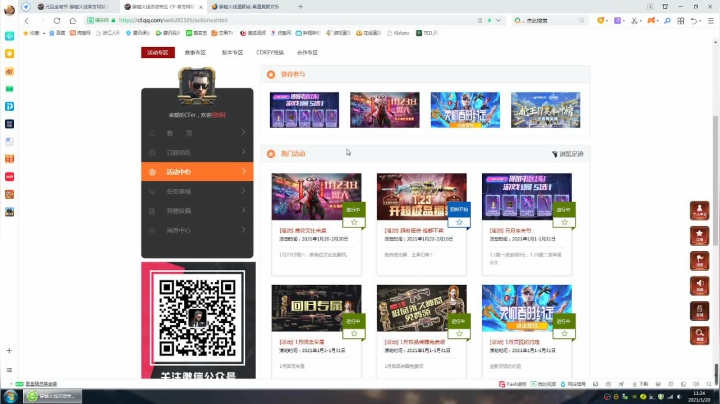Click the browser item in Windows taskbar
The height and width of the screenshot is (404, 720).
tap(53, 396)
